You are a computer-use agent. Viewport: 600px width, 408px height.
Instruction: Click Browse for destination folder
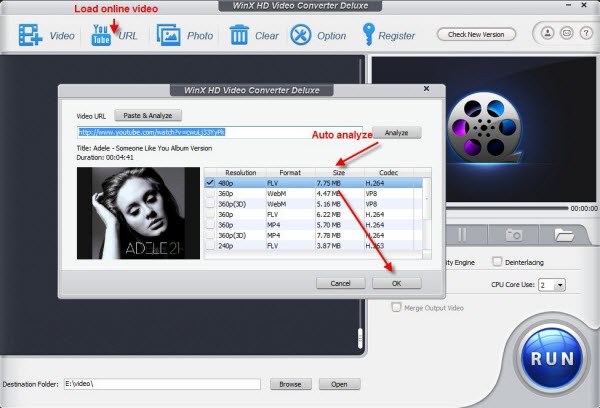click(x=290, y=384)
